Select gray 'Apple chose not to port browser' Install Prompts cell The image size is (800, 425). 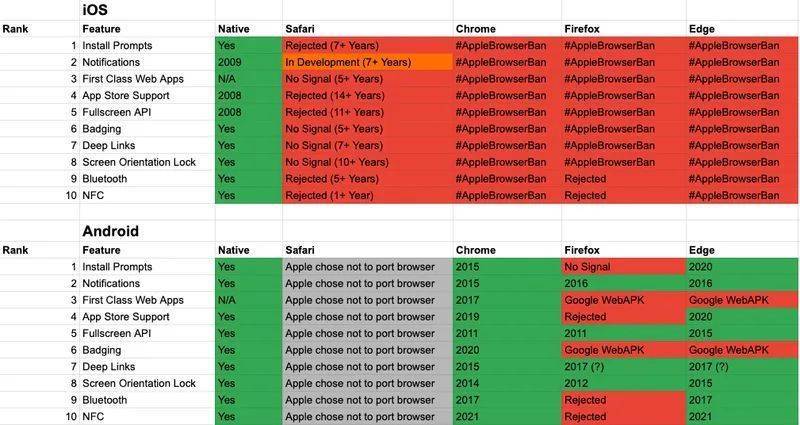(367, 267)
